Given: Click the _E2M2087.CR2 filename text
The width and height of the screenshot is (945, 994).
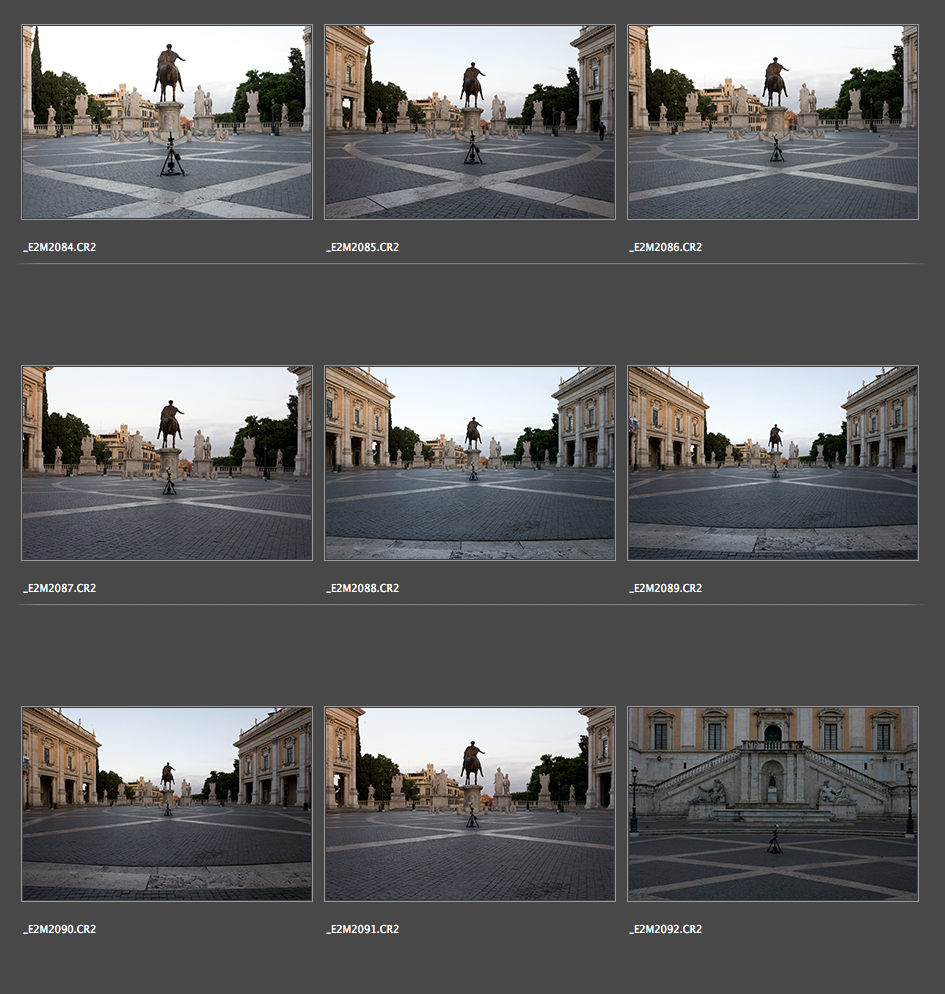Looking at the screenshot, I should click(x=60, y=588).
